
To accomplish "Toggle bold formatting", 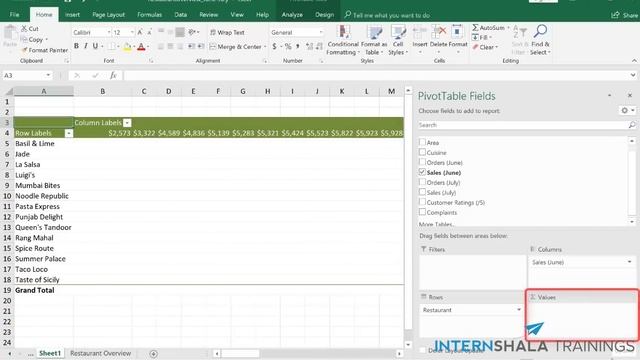I will [x=76, y=47].
